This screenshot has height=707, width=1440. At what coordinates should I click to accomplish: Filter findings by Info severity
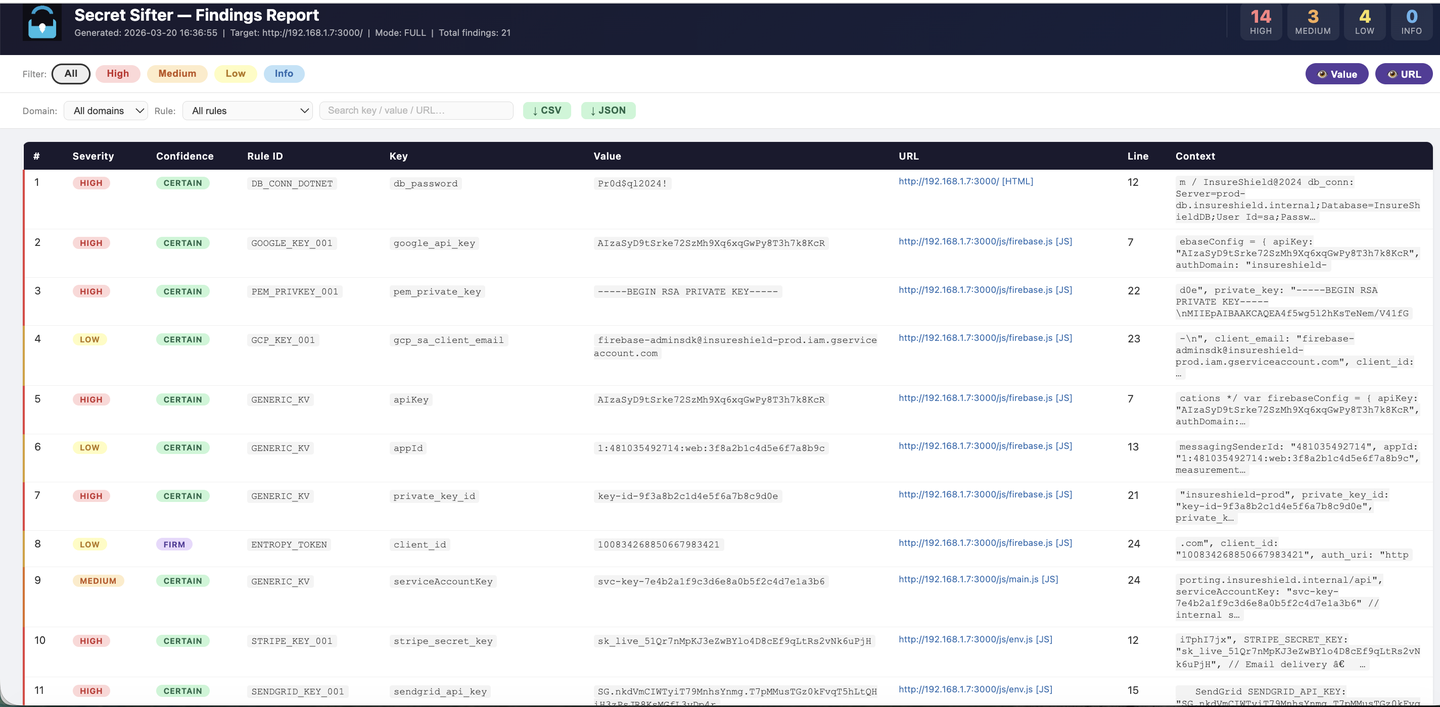coord(284,74)
